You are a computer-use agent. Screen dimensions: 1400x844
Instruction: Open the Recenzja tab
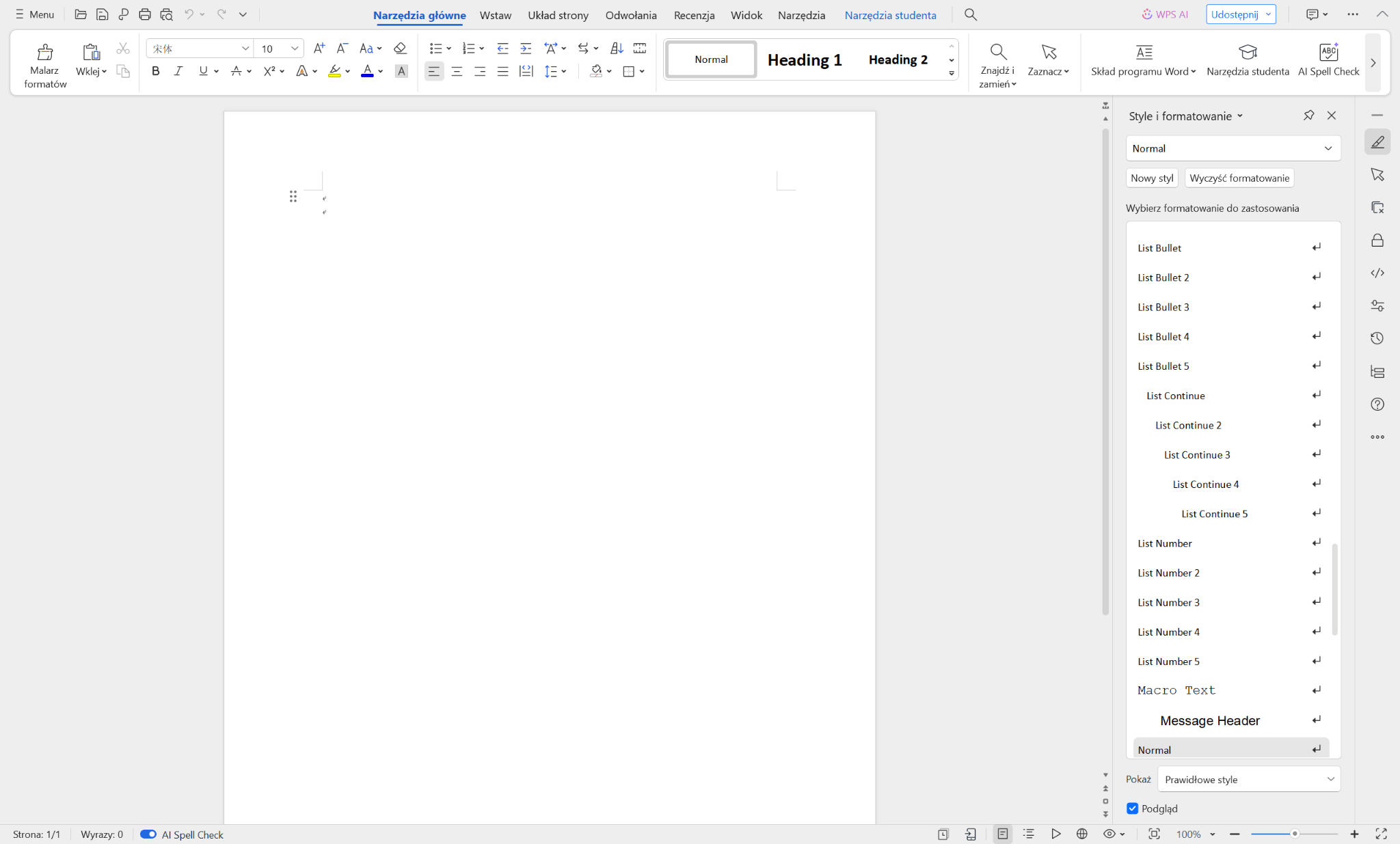pos(694,15)
